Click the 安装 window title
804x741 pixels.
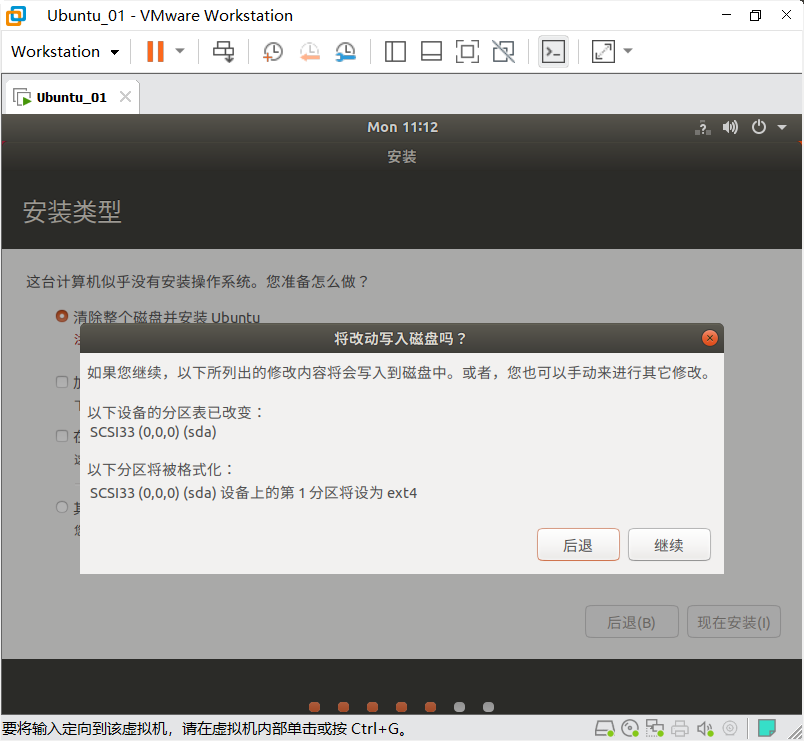[402, 157]
